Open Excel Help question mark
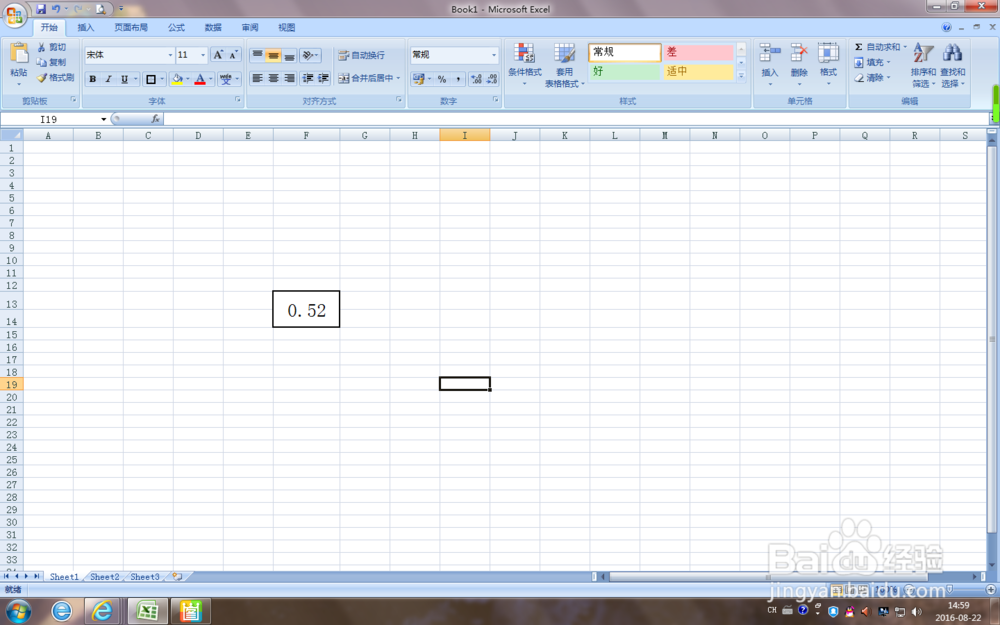The width and height of the screenshot is (1000, 625). (946, 27)
